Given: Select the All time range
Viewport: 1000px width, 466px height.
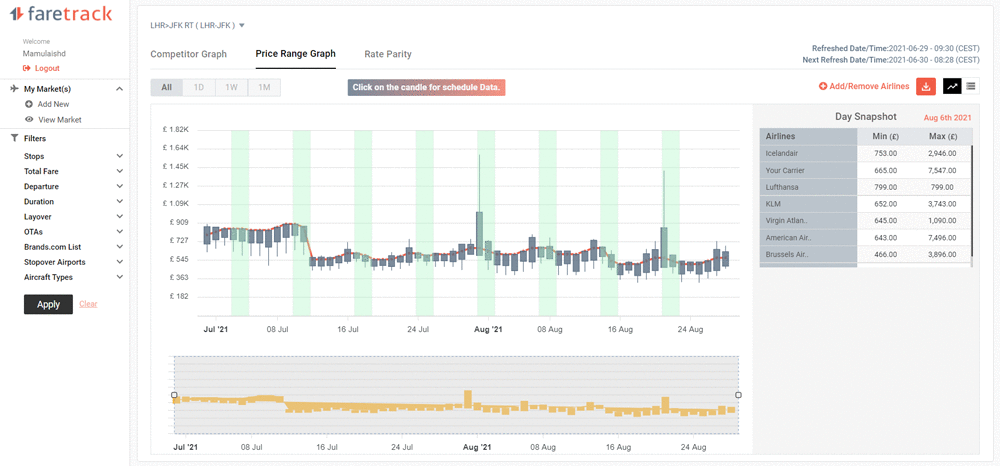Looking at the screenshot, I should (x=166, y=88).
